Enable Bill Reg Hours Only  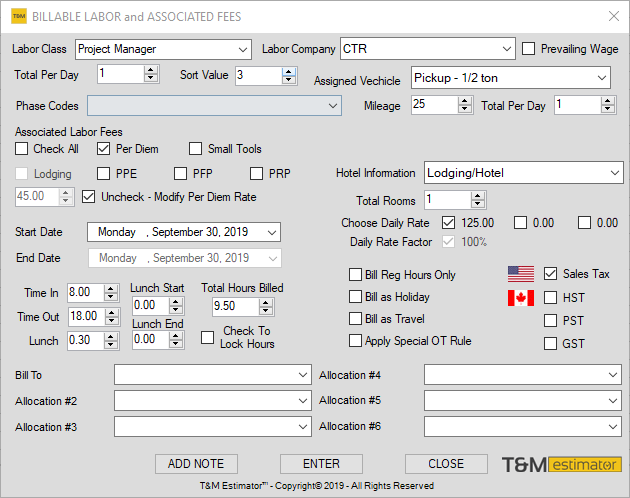click(x=355, y=275)
